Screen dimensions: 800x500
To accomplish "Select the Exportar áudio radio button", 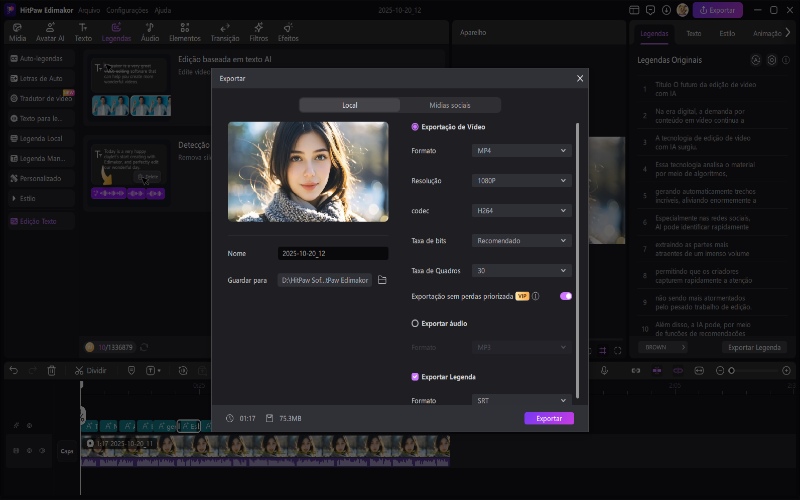I will click(x=416, y=323).
